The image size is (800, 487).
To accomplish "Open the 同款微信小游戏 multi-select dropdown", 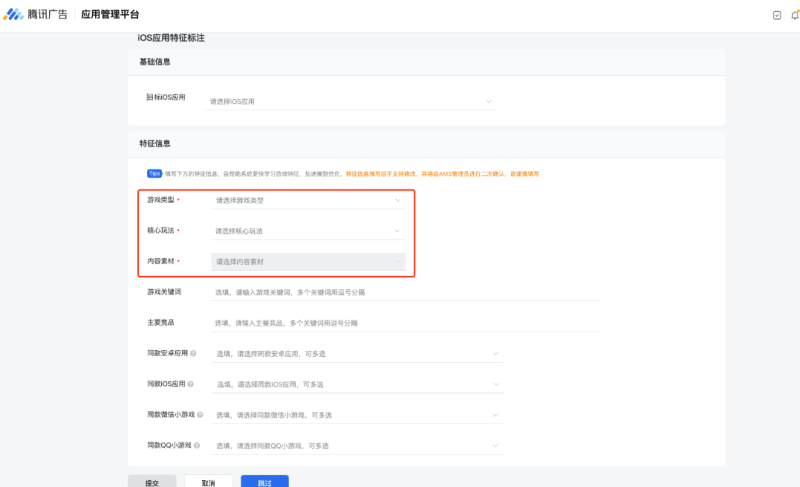I will pyautogui.click(x=357, y=415).
